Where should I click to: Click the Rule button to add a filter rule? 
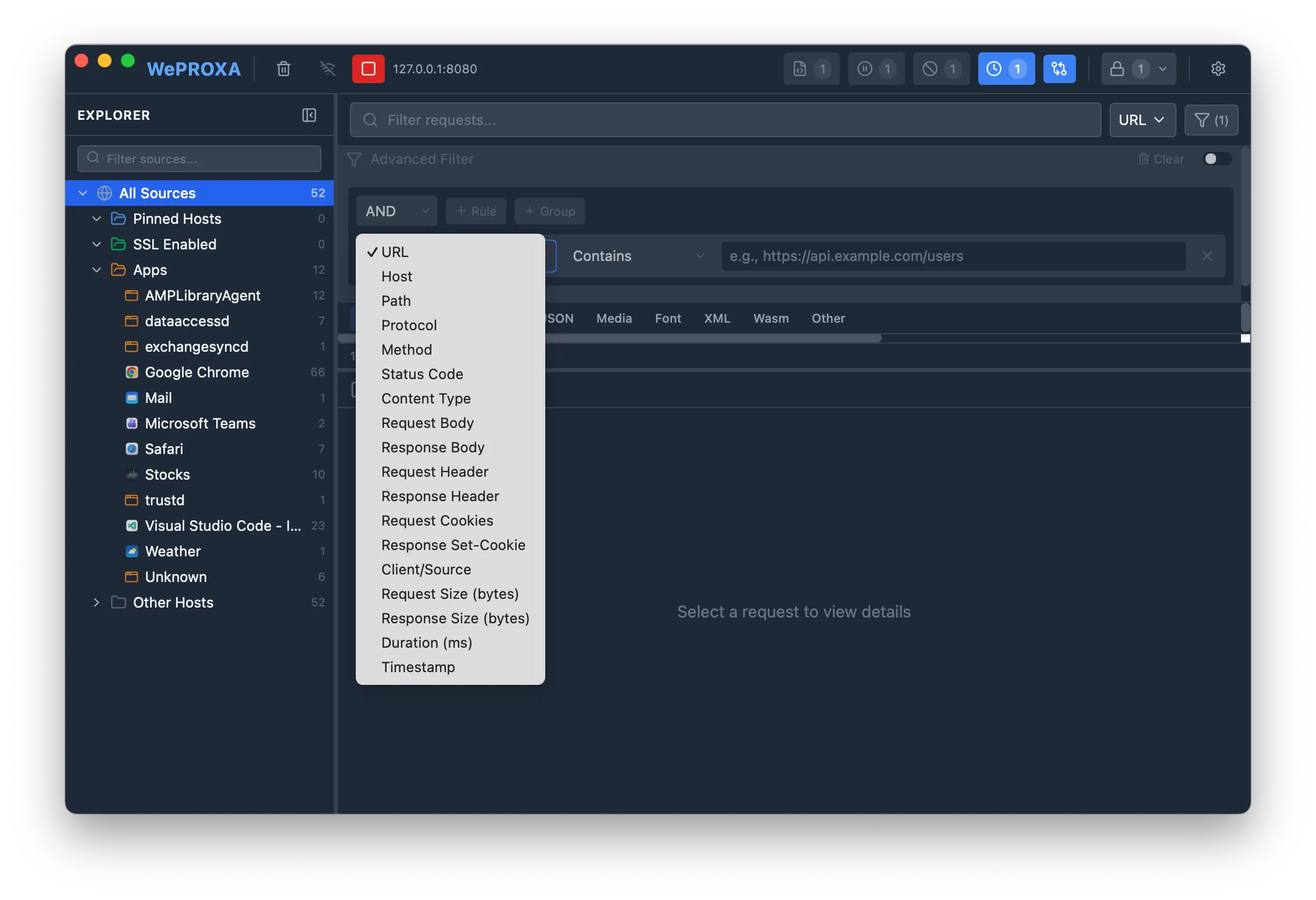tap(475, 210)
